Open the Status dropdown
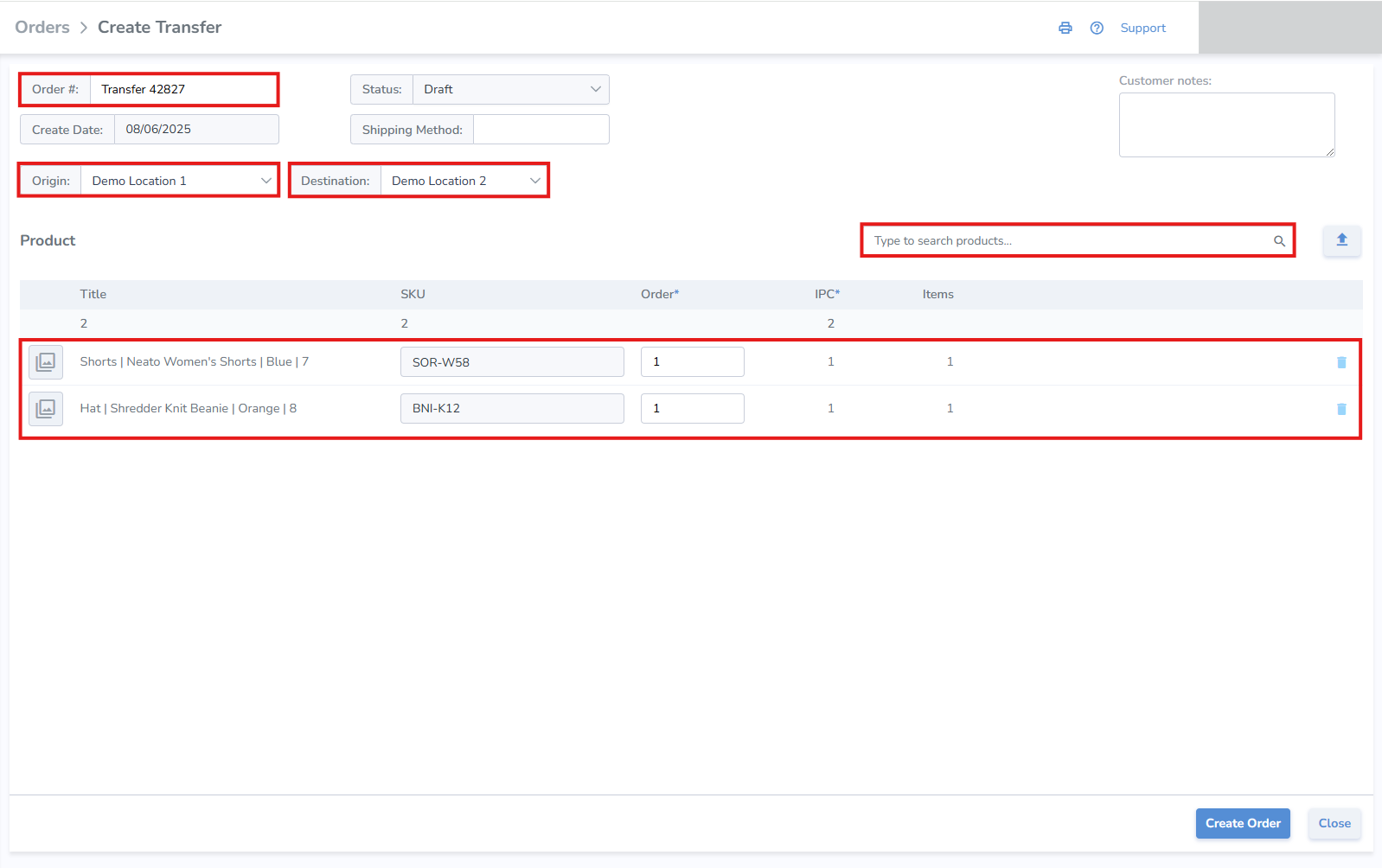The width and height of the screenshot is (1382, 868). point(510,89)
